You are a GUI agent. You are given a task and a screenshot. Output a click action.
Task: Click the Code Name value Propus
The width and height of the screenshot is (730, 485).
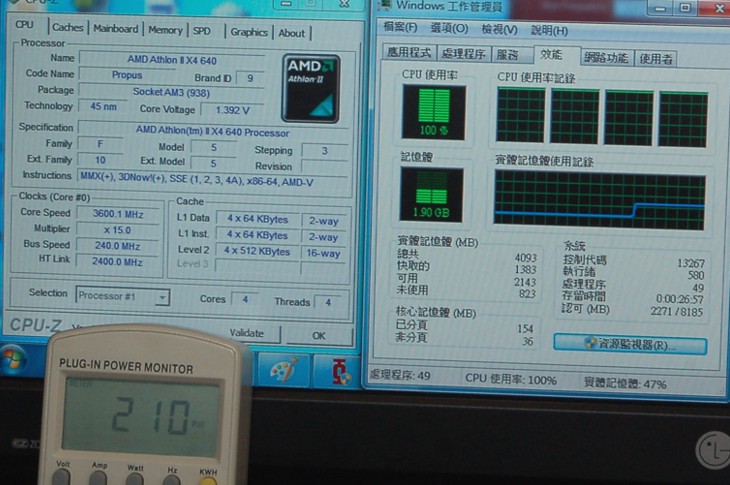click(x=127, y=75)
